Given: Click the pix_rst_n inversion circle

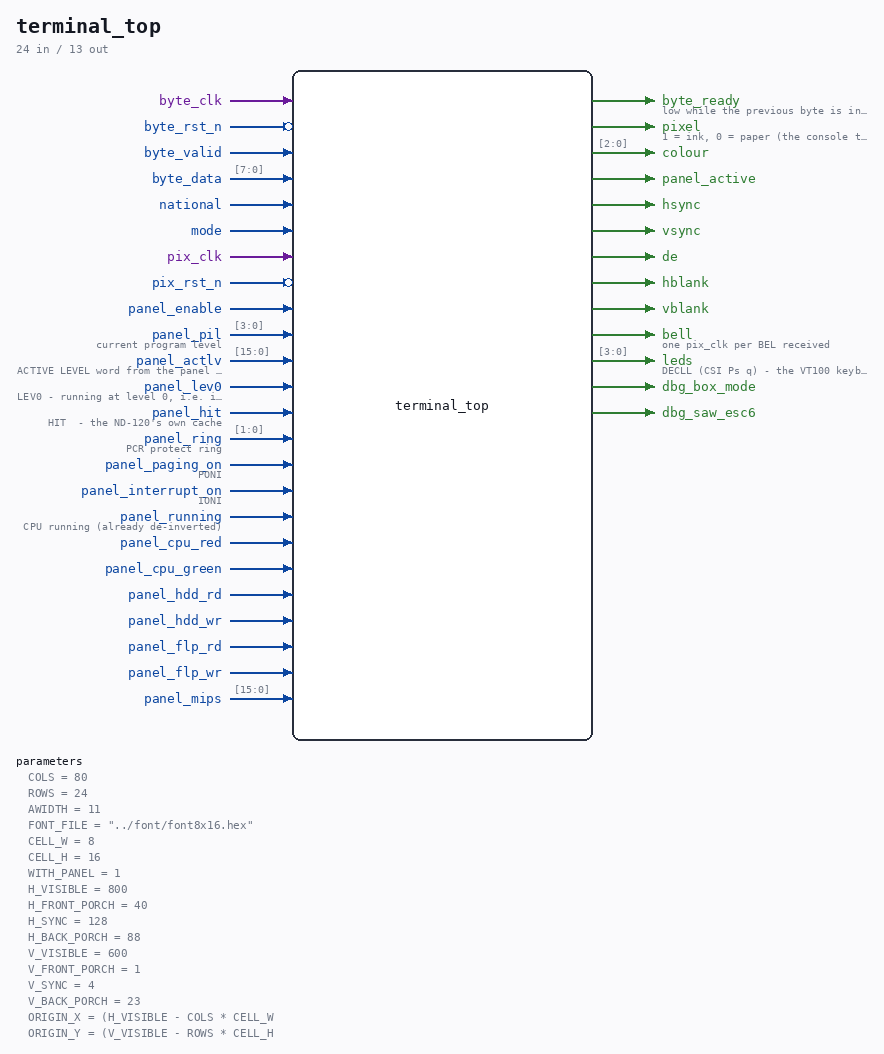Looking at the screenshot, I should pos(288,282).
